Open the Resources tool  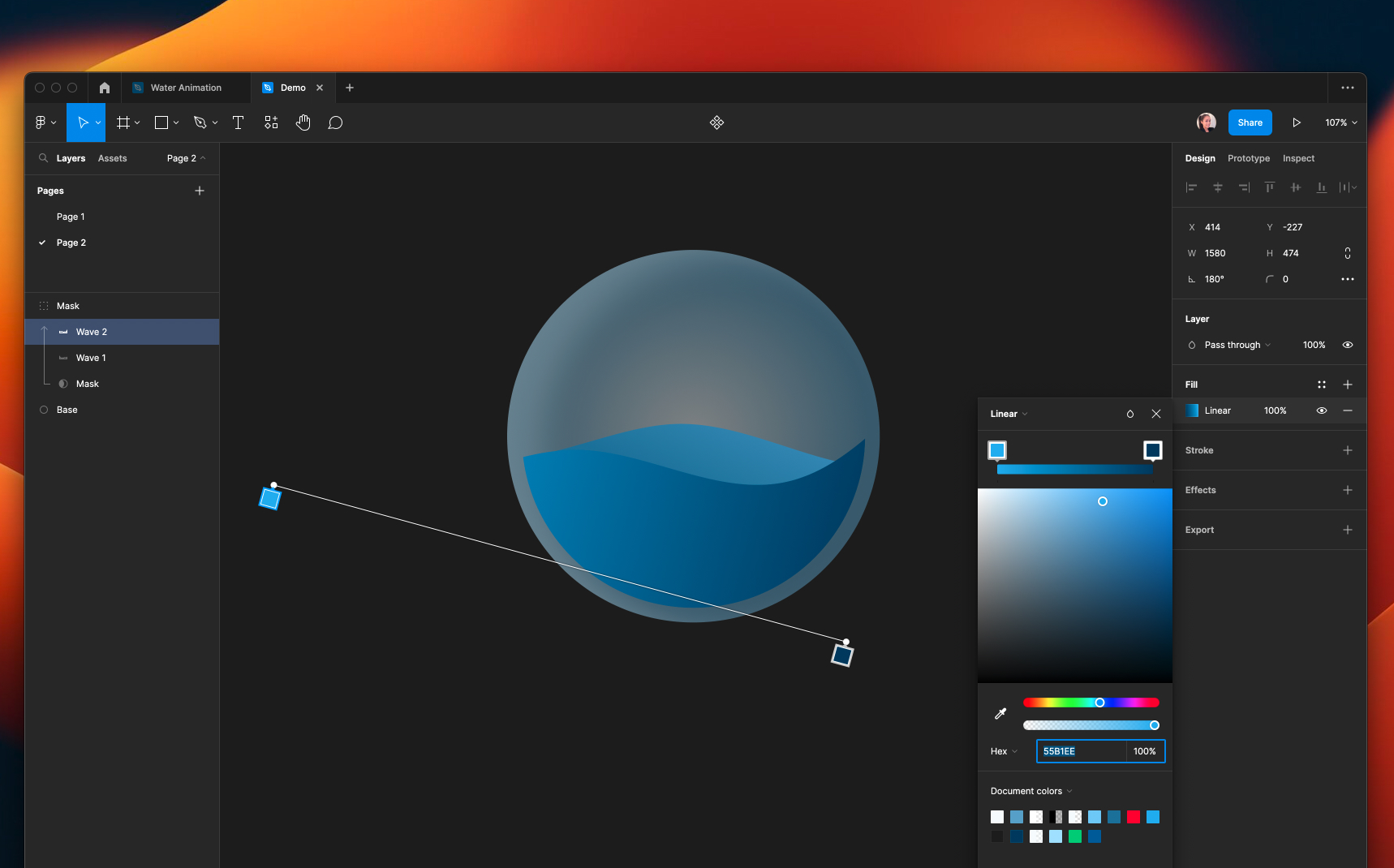click(x=271, y=122)
